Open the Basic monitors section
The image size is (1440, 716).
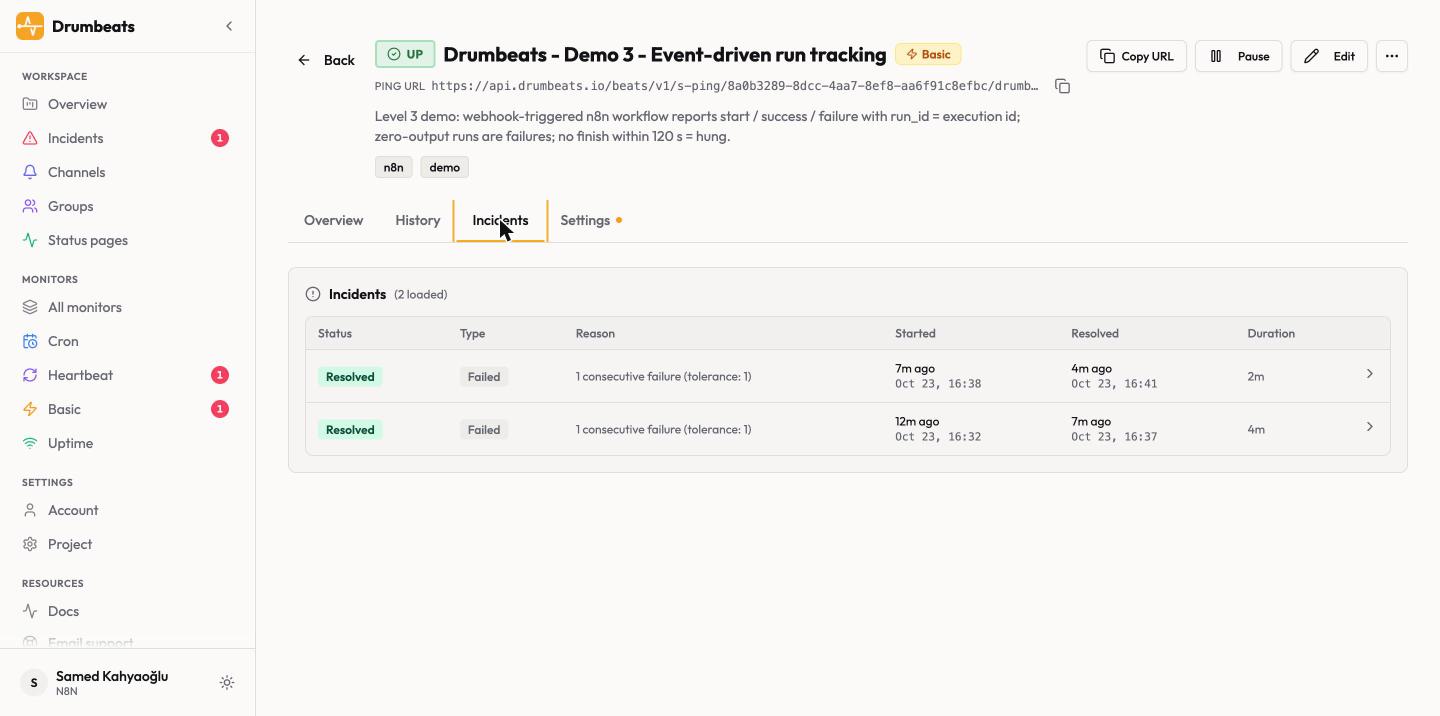64,409
